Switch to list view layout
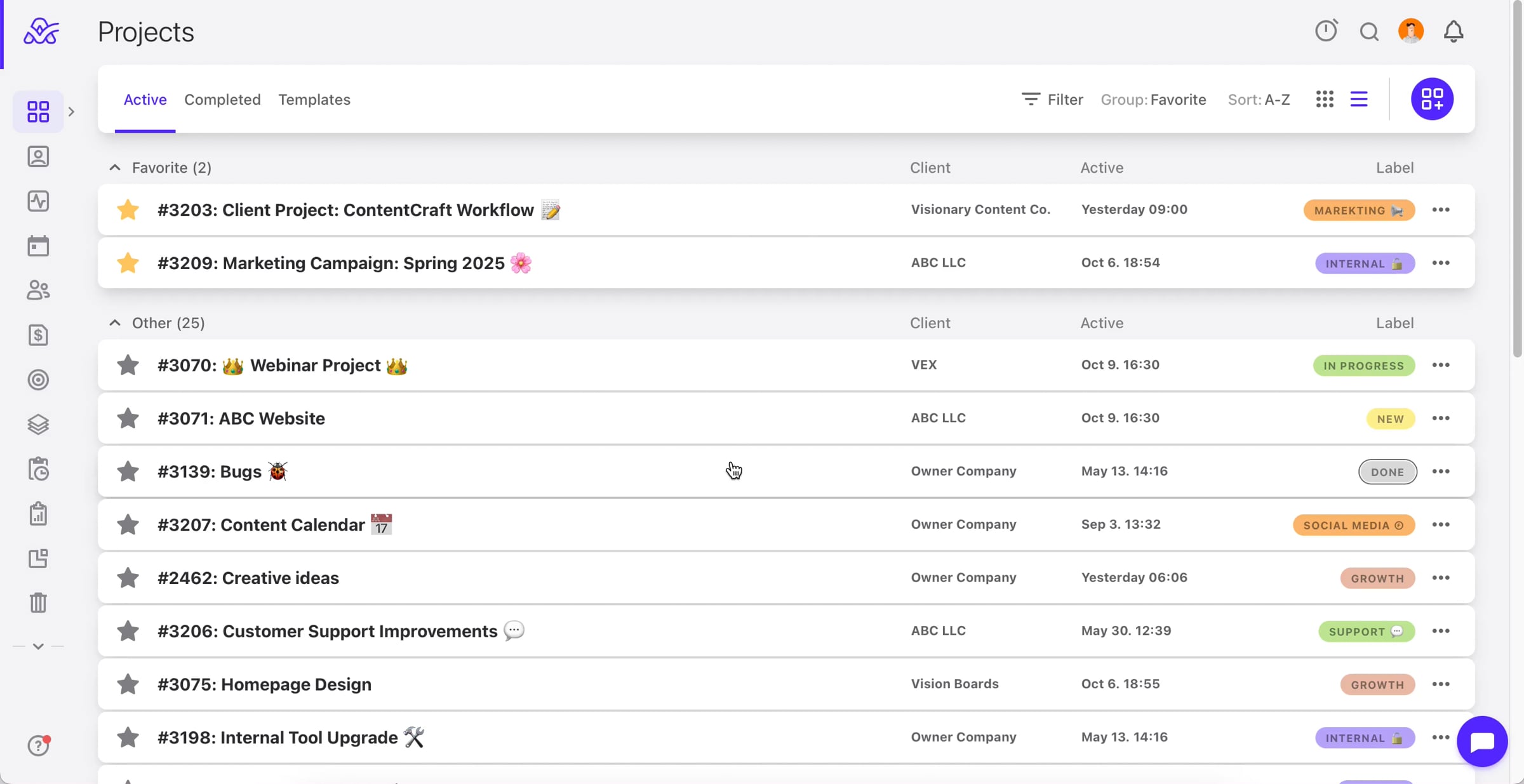Image resolution: width=1524 pixels, height=784 pixels. click(1359, 99)
